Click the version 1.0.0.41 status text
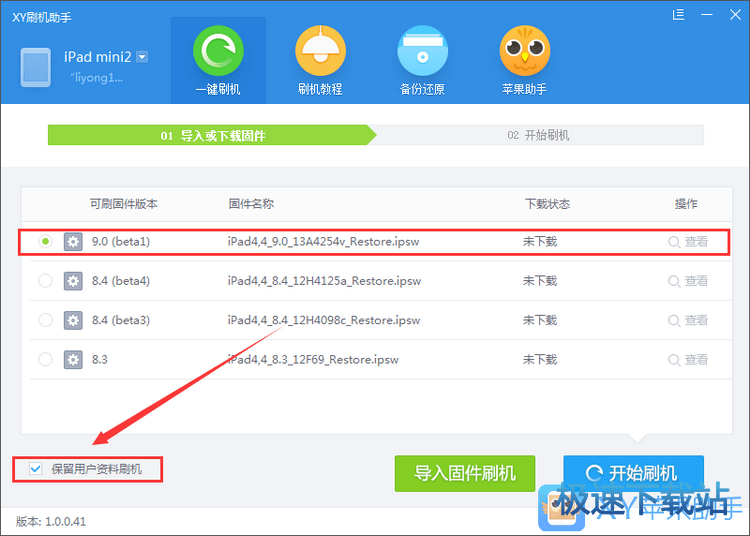Image resolution: width=750 pixels, height=536 pixels. point(51,521)
